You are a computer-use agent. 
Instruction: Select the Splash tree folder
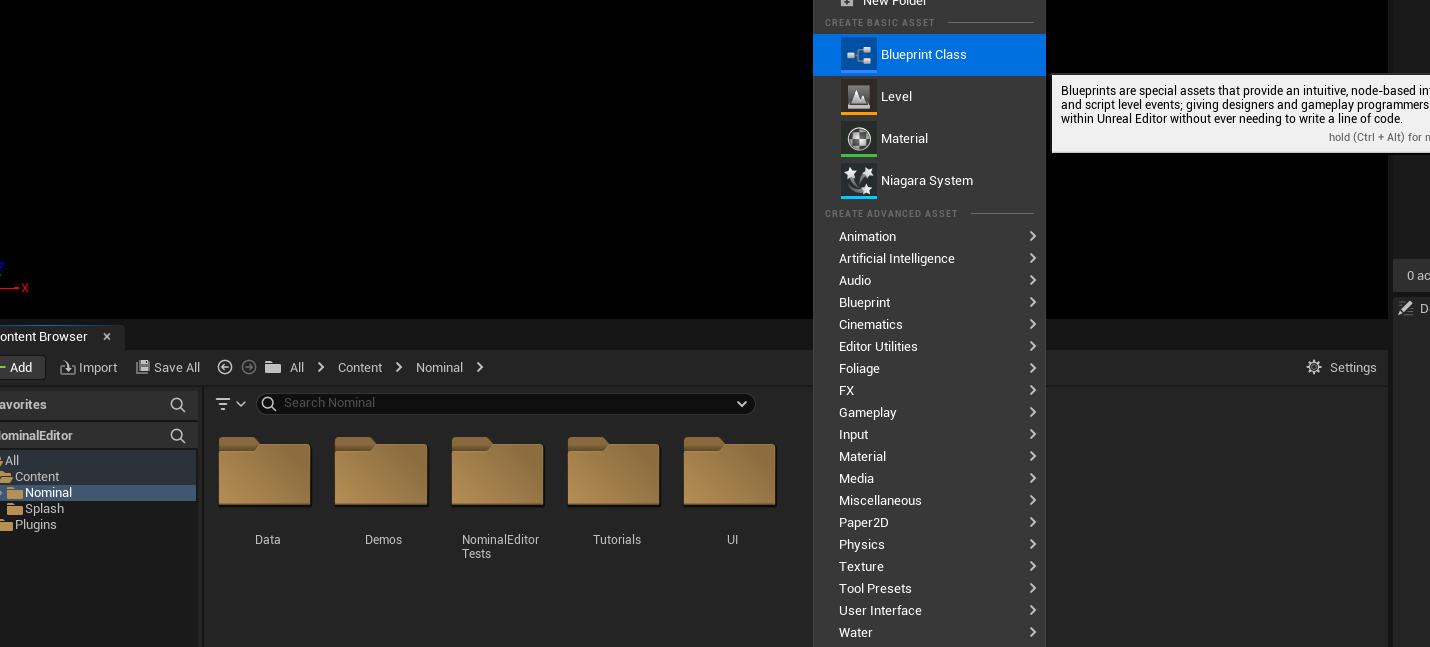[98, 509]
